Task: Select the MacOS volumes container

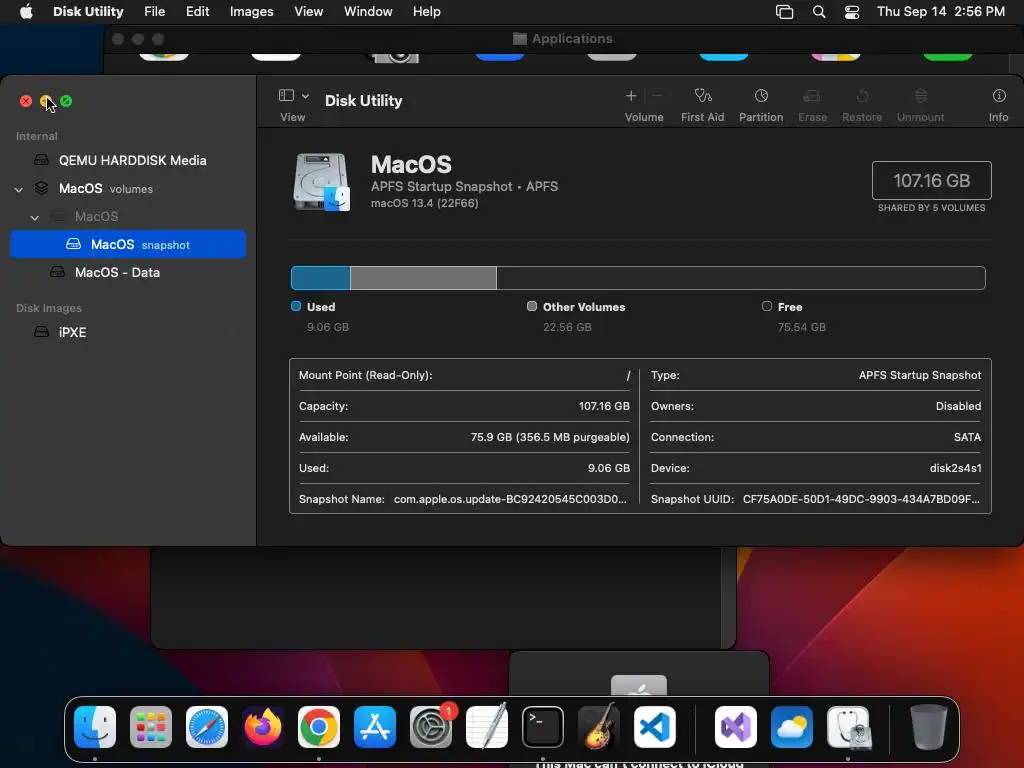Action: coord(128,189)
